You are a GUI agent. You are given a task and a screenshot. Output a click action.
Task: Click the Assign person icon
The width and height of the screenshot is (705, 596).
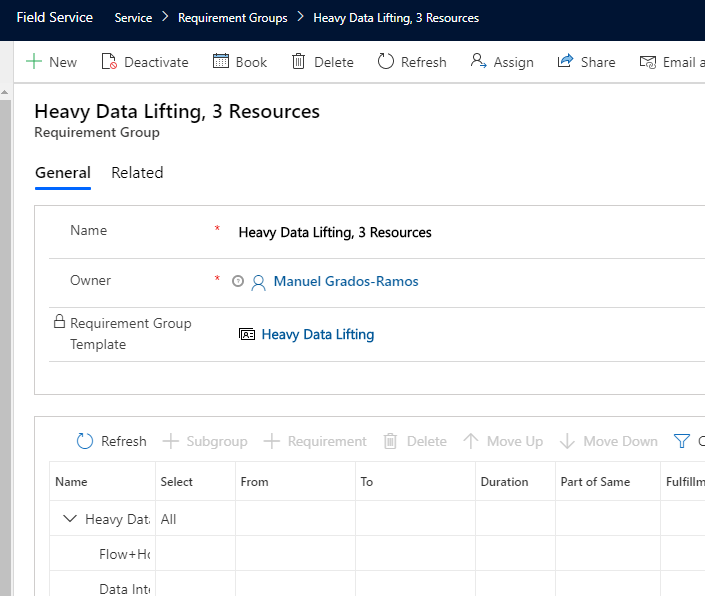coord(478,61)
